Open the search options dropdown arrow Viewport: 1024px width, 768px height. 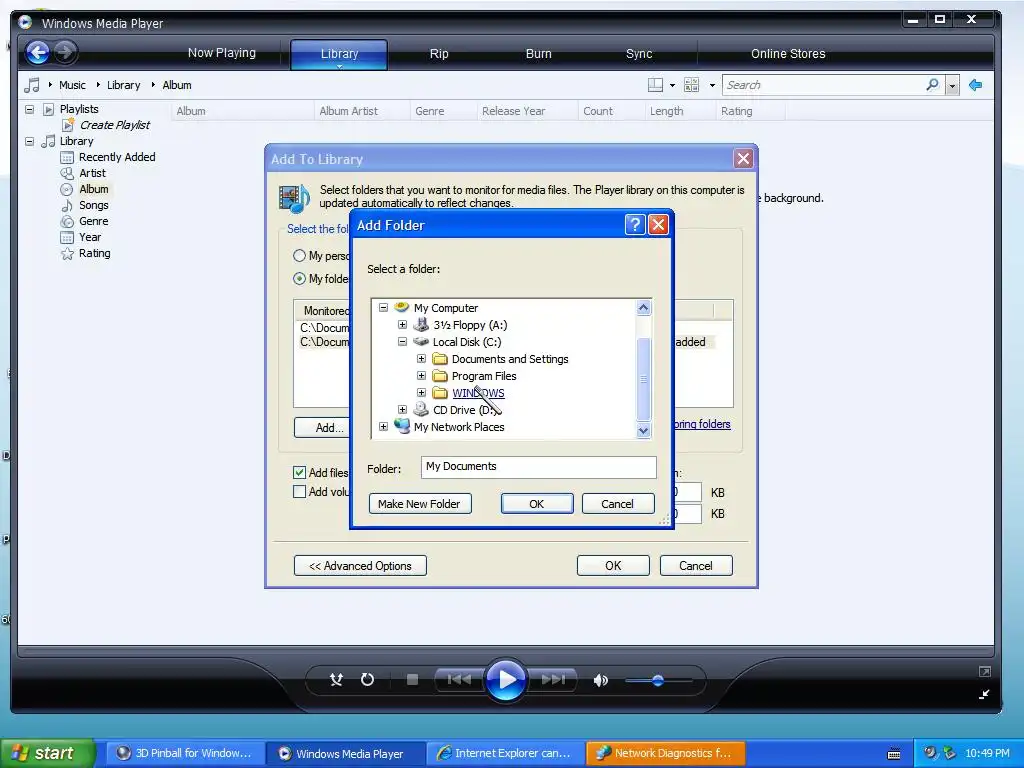pos(952,86)
